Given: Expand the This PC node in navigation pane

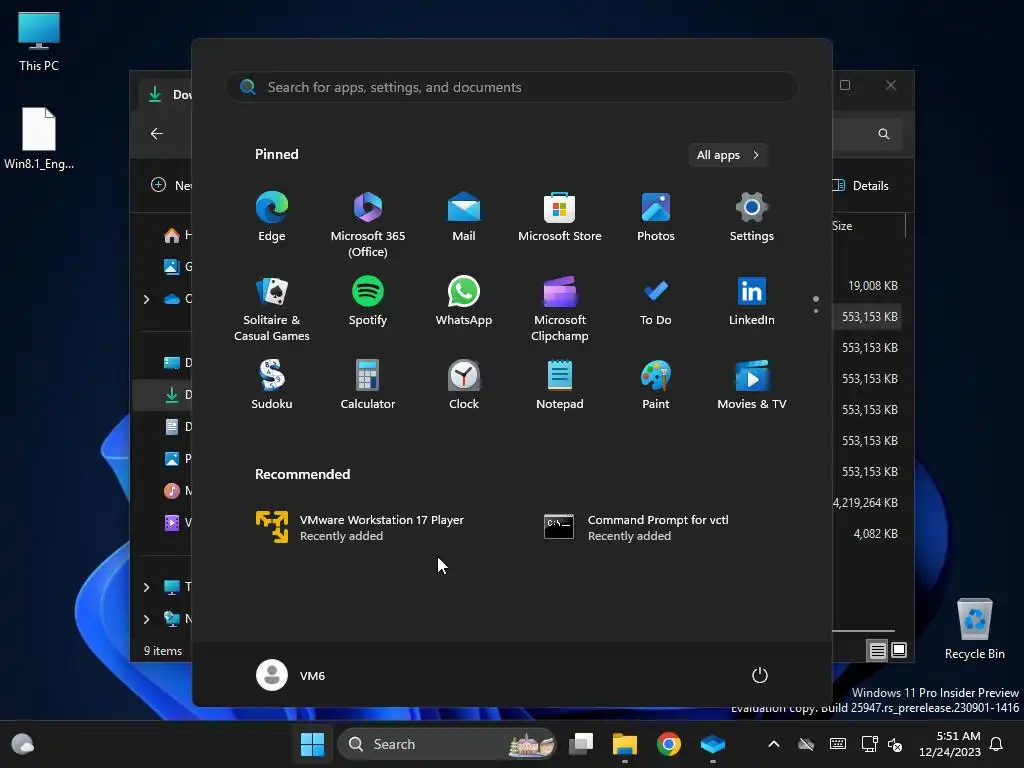Looking at the screenshot, I should click(146, 587).
